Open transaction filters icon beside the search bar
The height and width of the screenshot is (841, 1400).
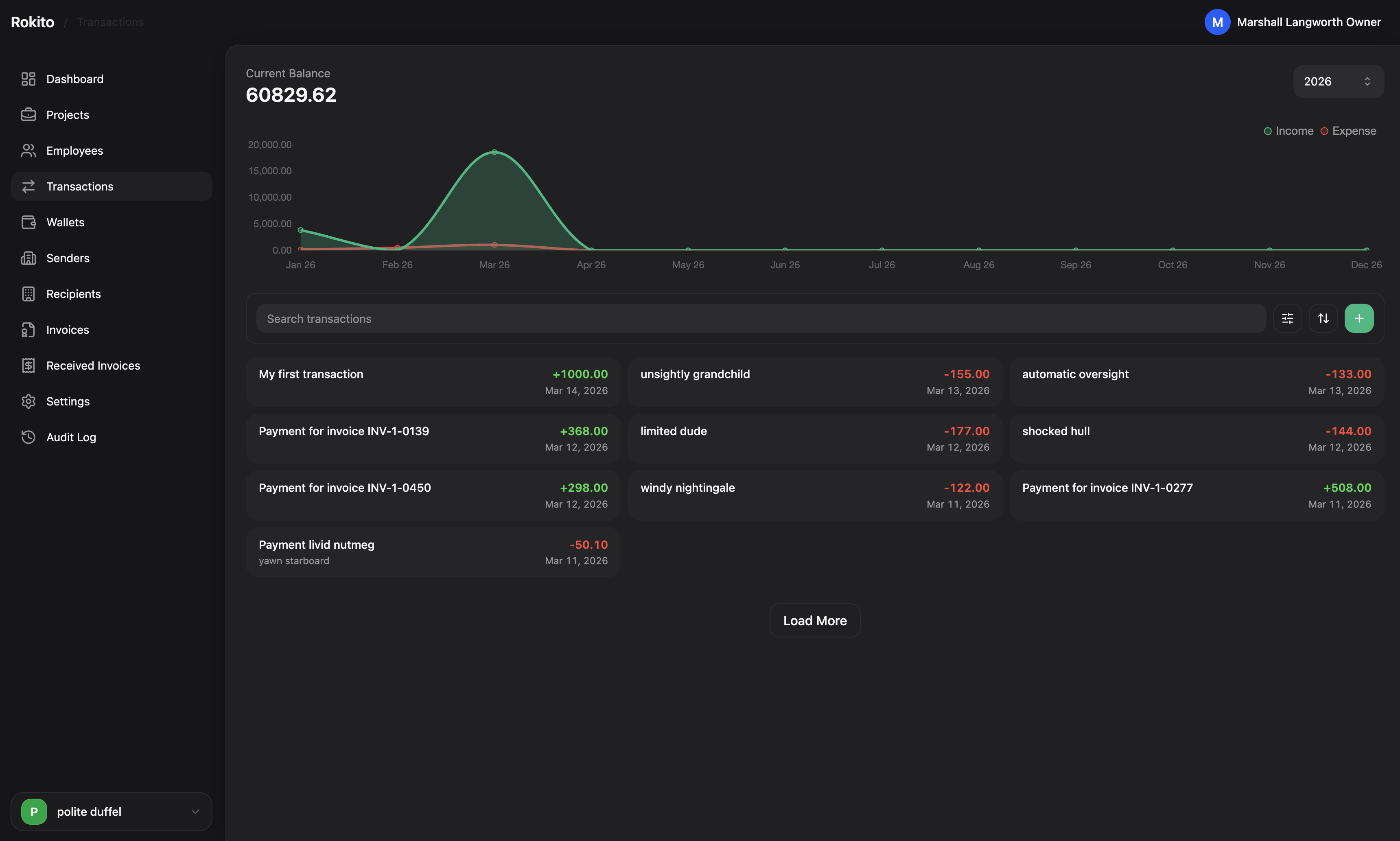pos(1287,318)
